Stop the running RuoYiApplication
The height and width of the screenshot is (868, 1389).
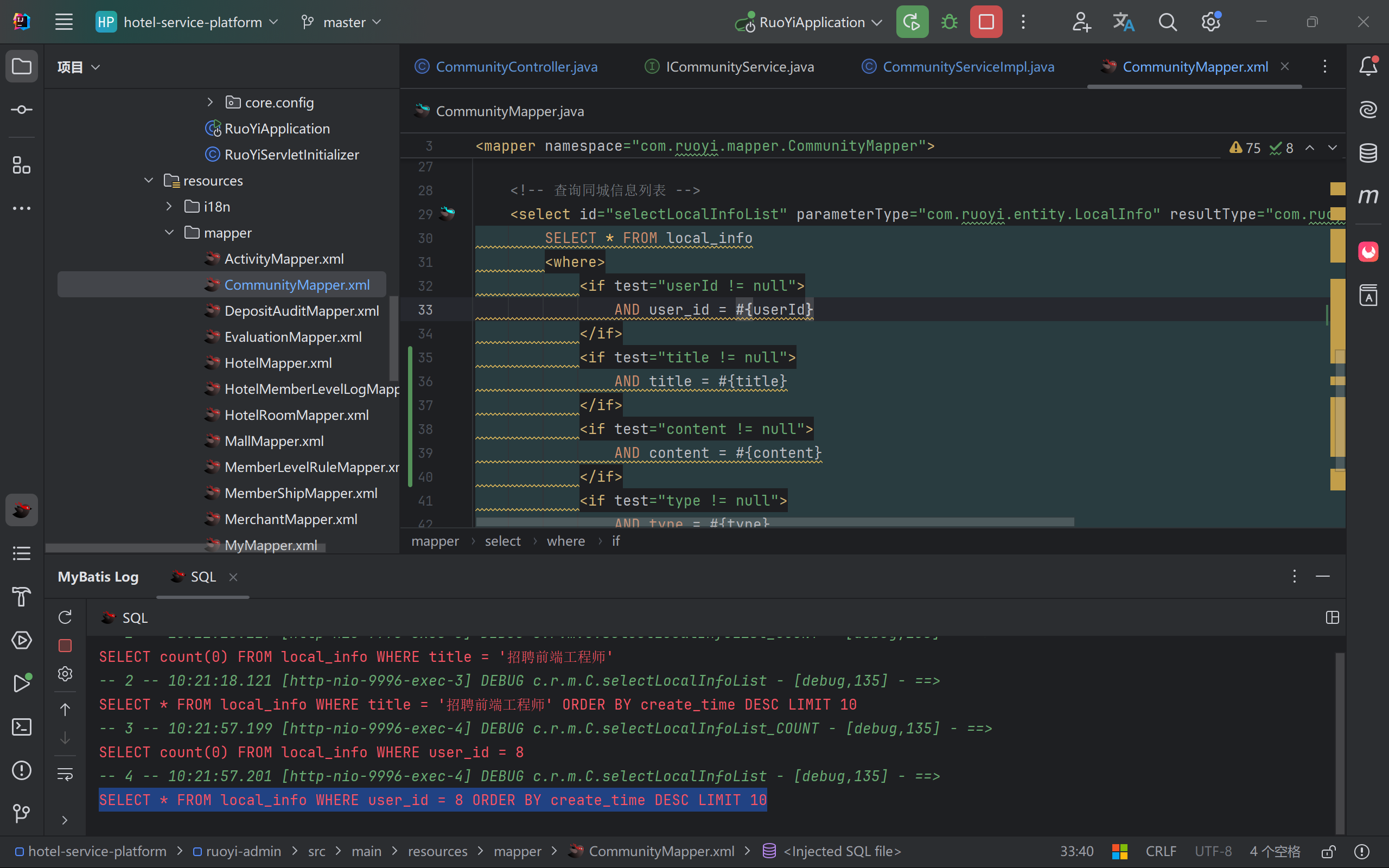coord(986,22)
